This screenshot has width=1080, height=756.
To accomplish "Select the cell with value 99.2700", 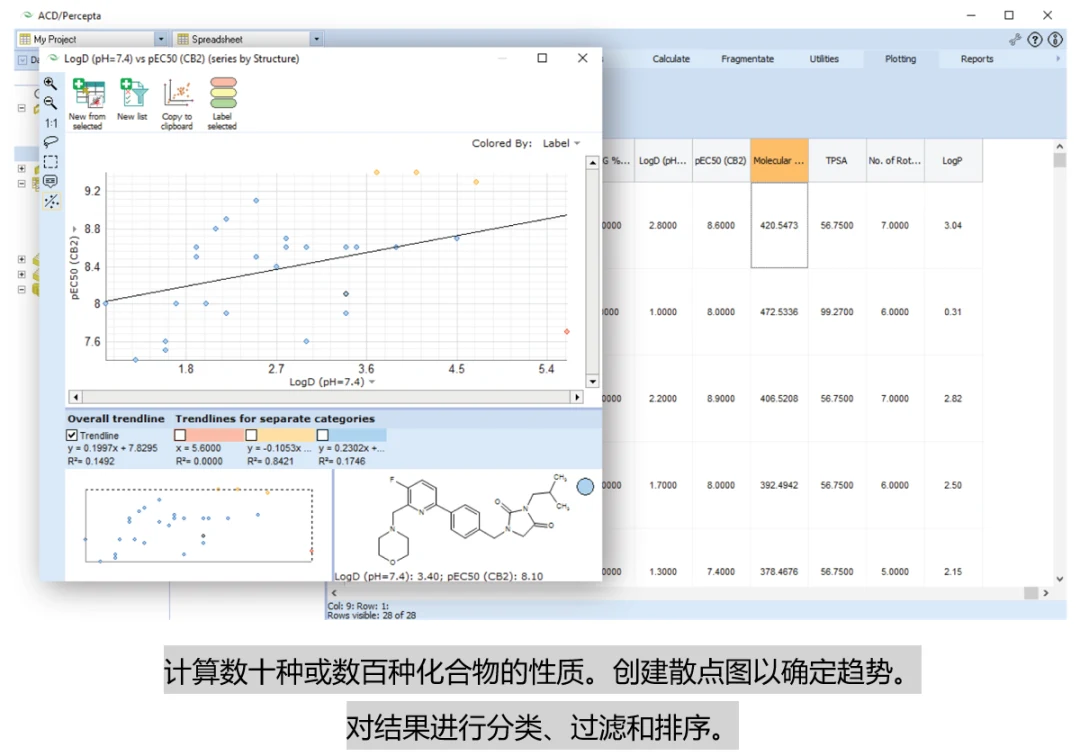I will (x=837, y=312).
